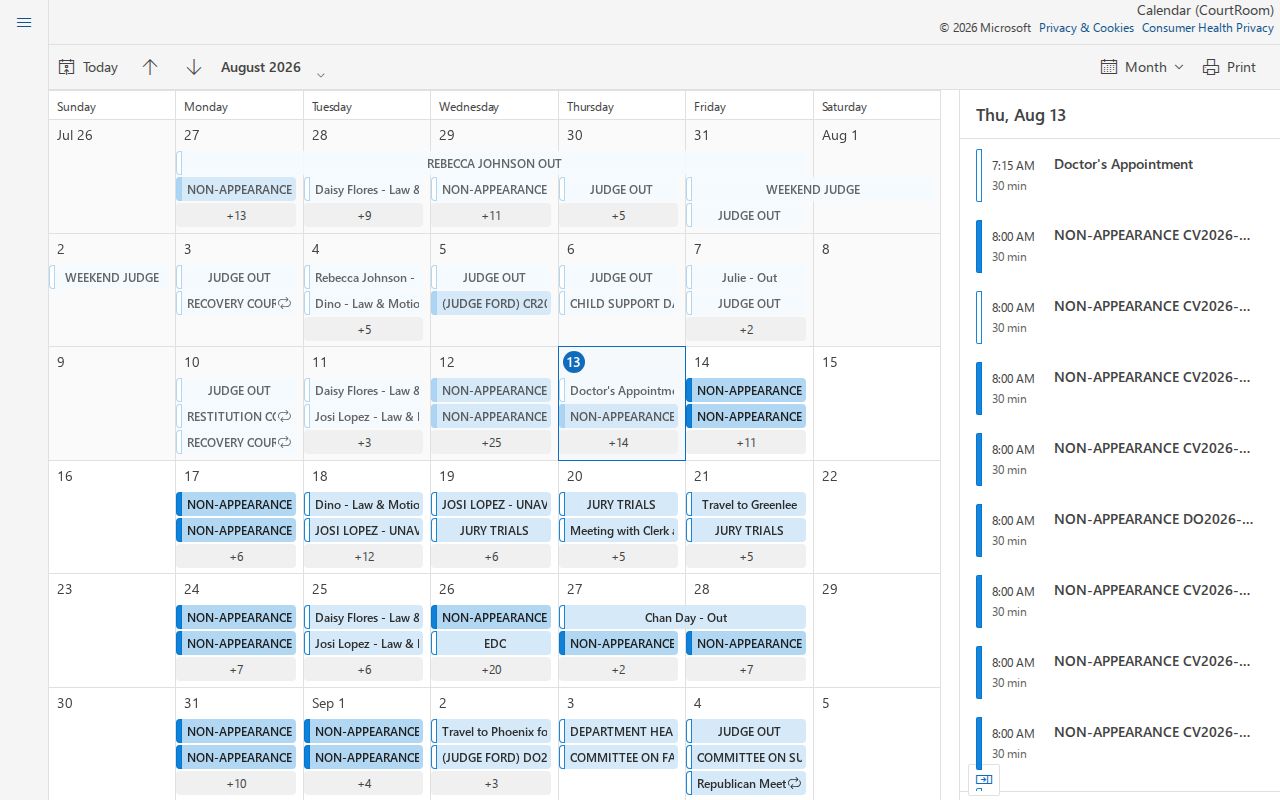Open the CHILD SUPPORT event on August 6
The image size is (1280, 800).
click(x=619, y=303)
